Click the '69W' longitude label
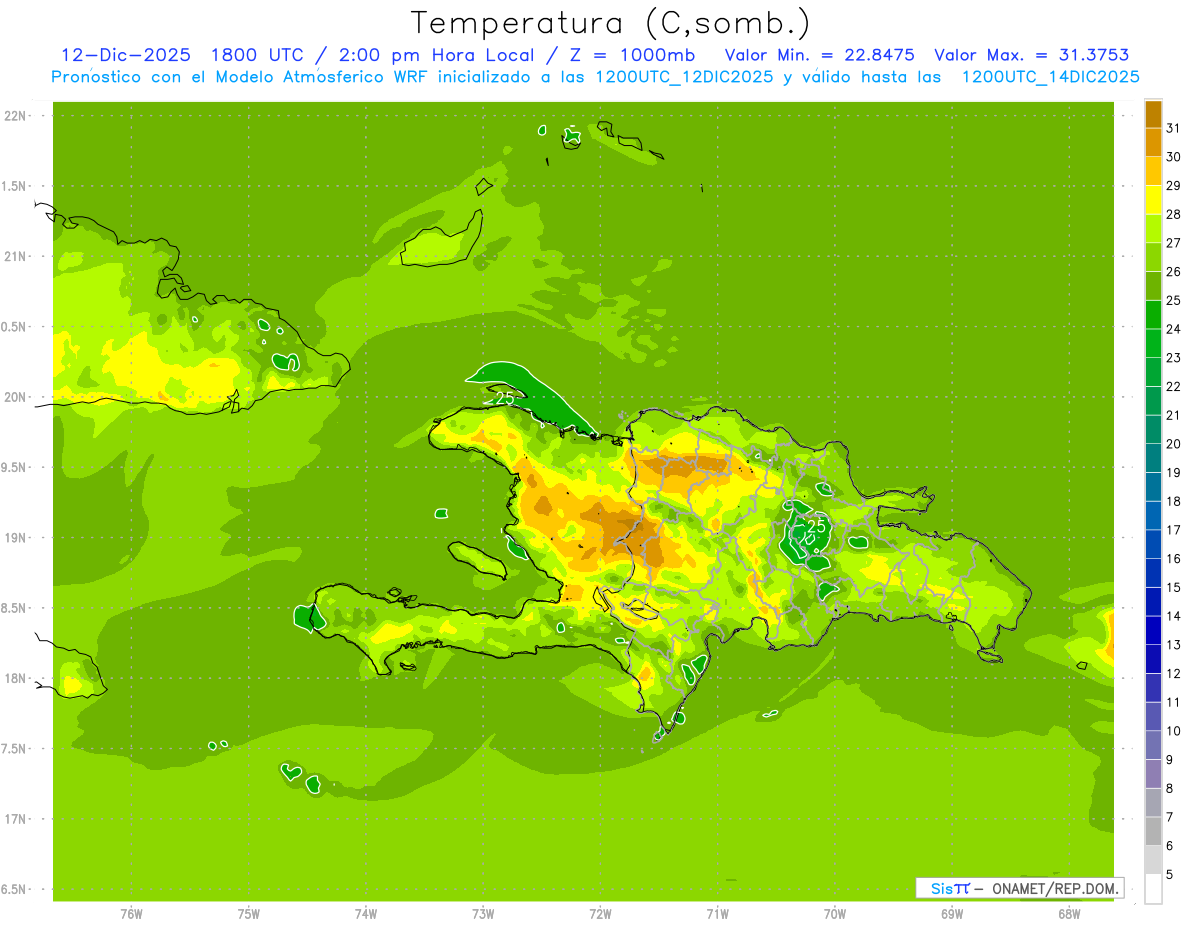The image size is (1200, 927). [x=952, y=914]
